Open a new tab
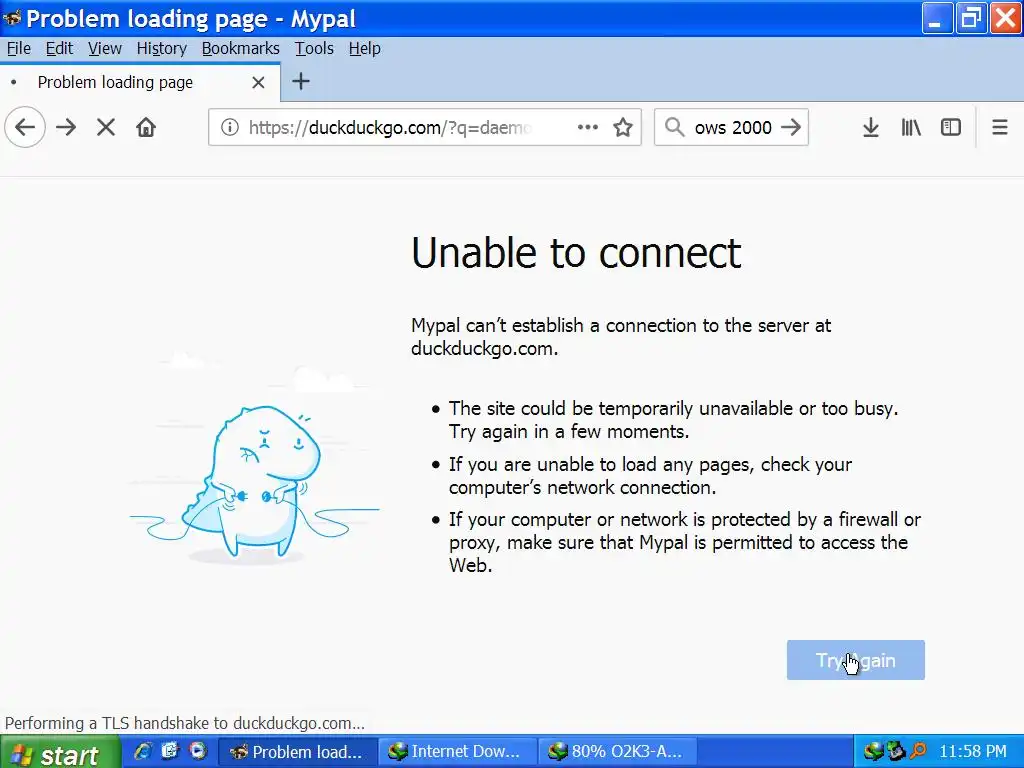This screenshot has height=768, width=1024. [300, 82]
